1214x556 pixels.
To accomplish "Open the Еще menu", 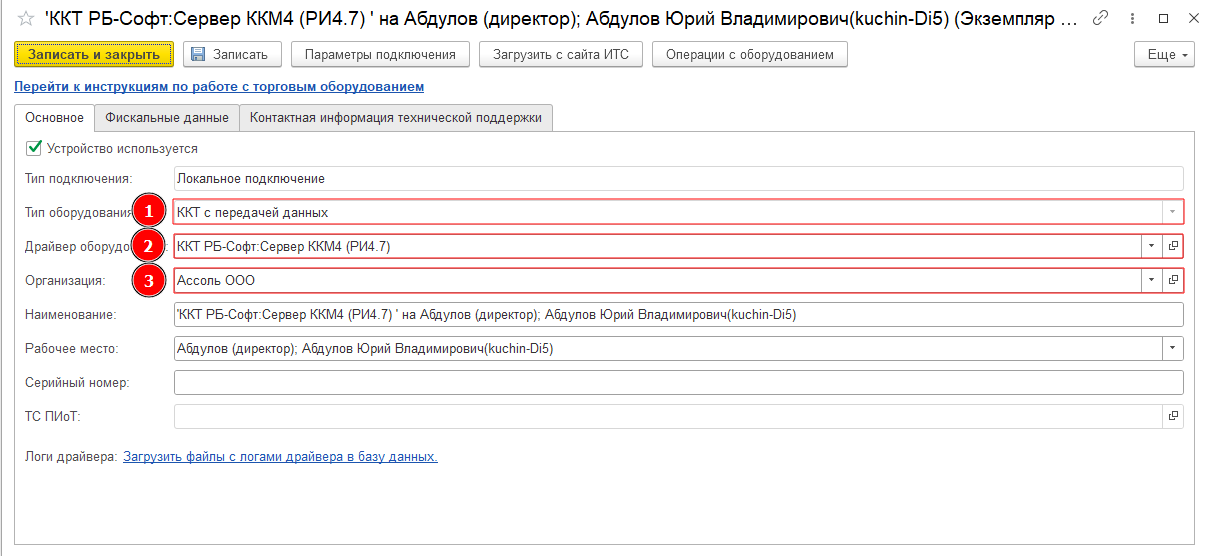I will point(1164,54).
